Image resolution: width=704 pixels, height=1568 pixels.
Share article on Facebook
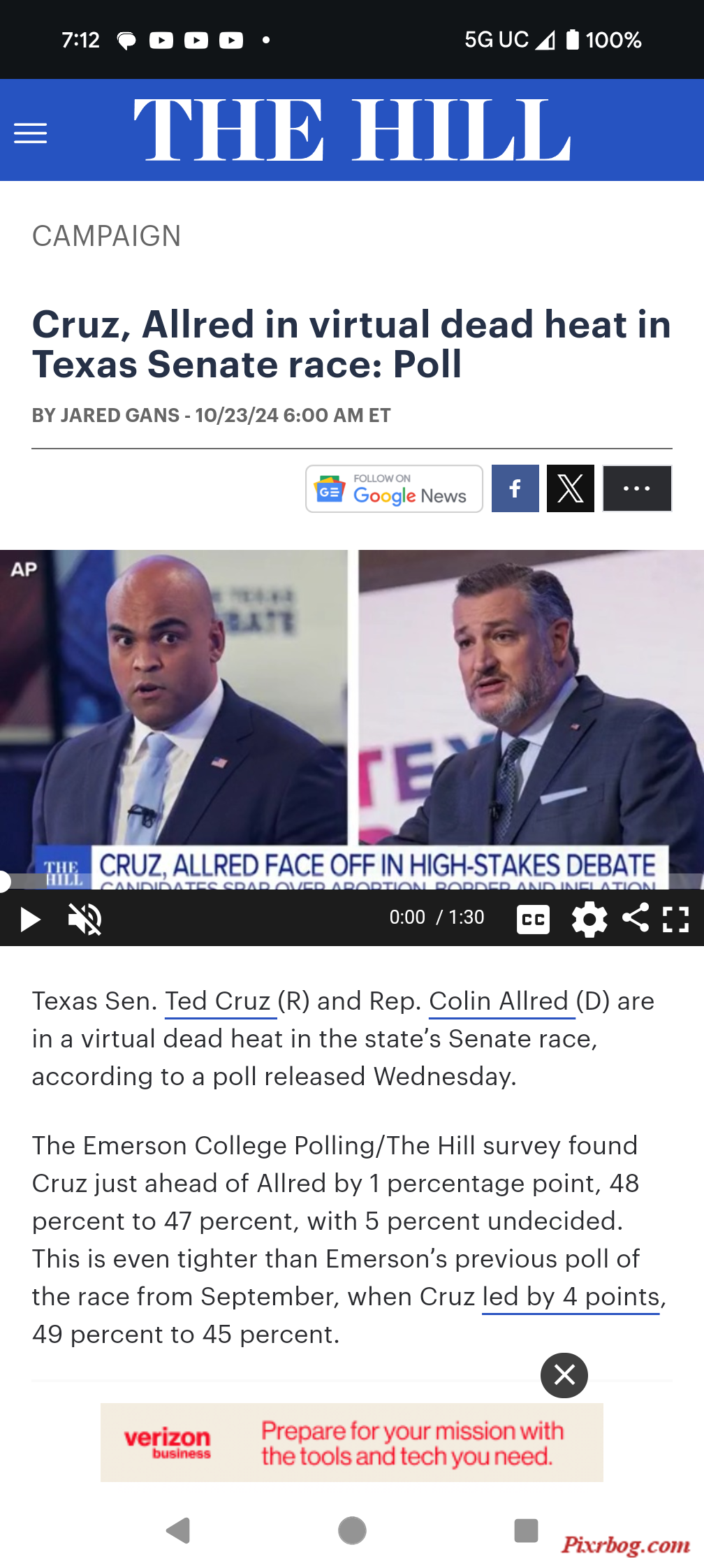click(x=515, y=488)
